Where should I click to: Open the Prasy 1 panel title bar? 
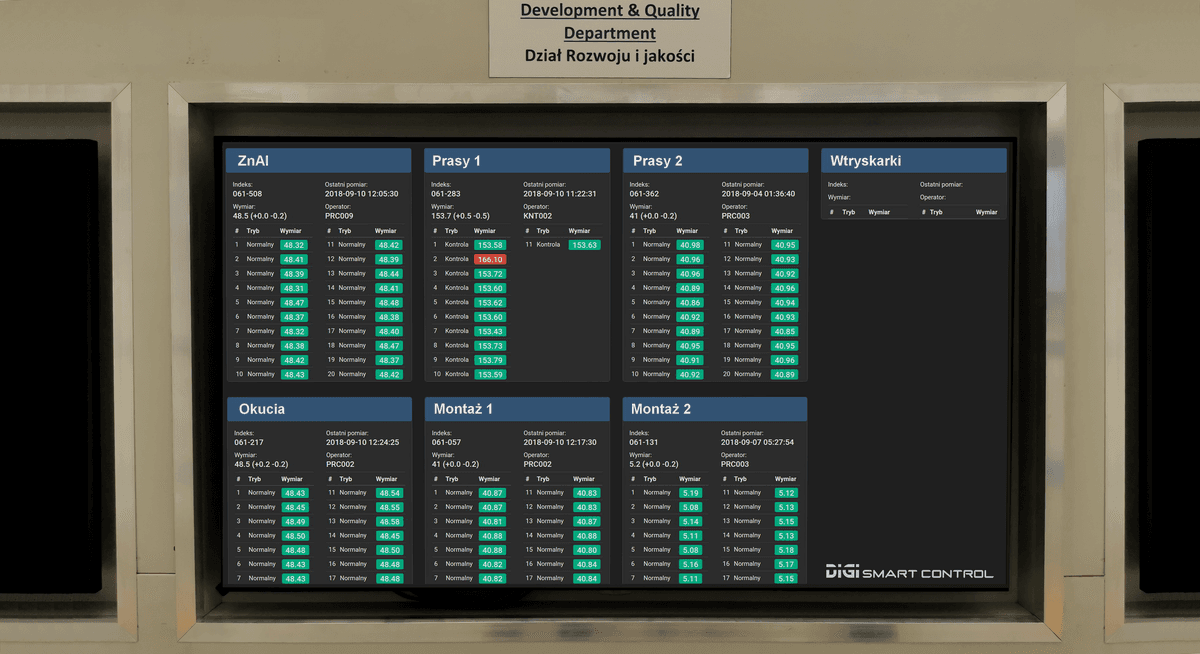pyautogui.click(x=516, y=159)
